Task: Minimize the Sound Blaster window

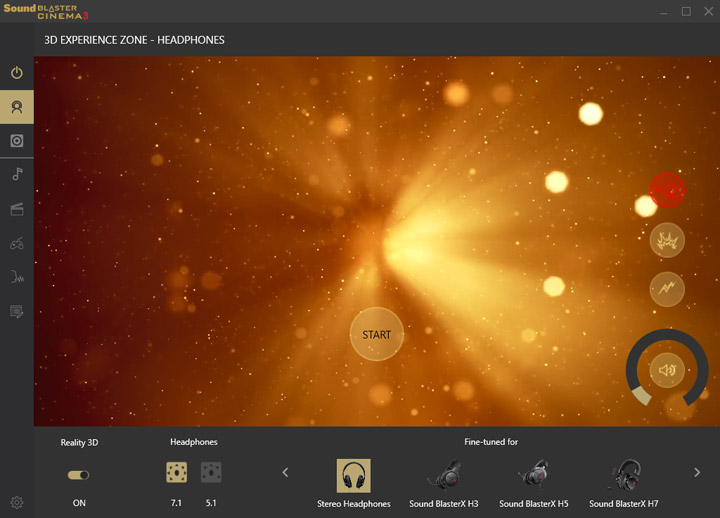Action: tap(664, 11)
